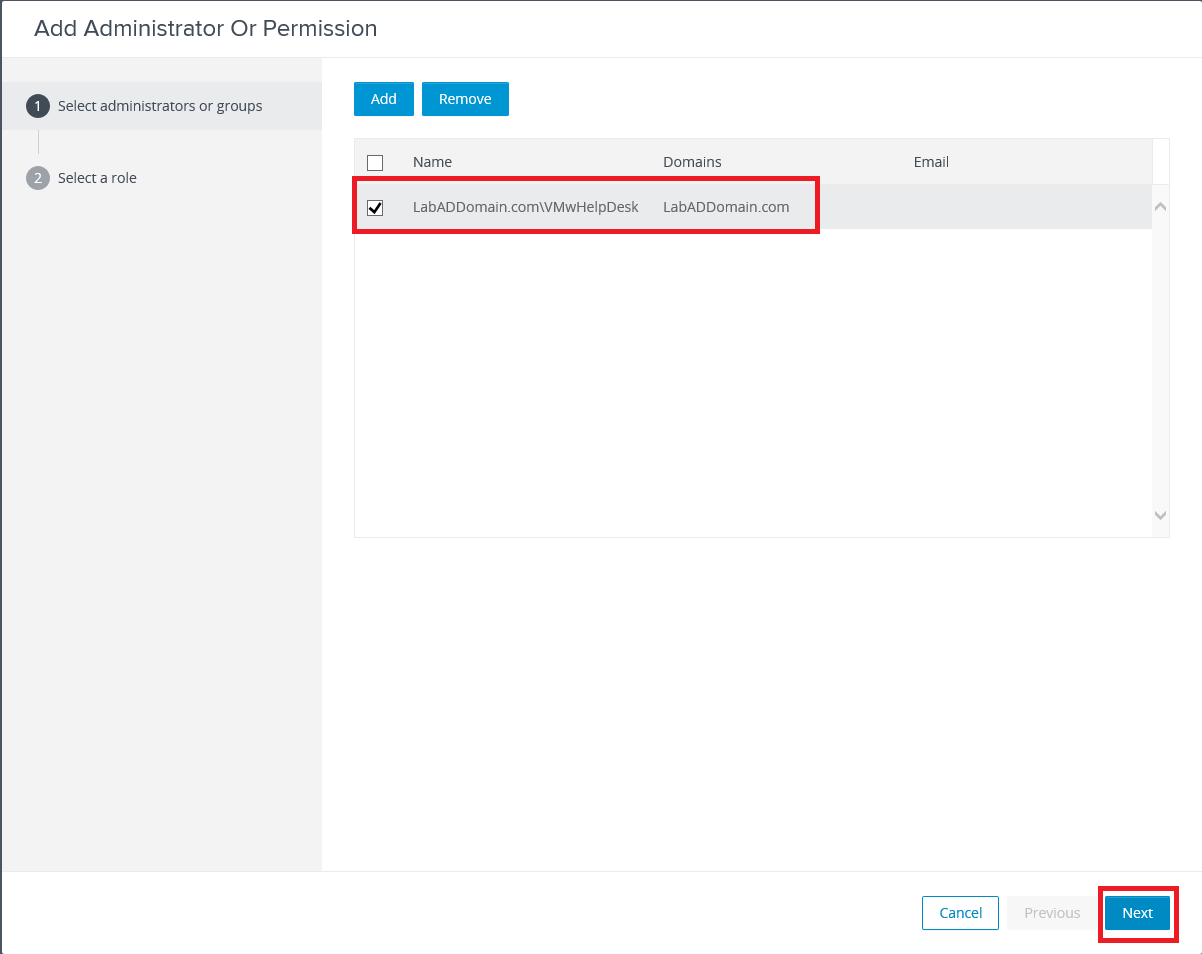Click the step 2 number circle

coord(38,178)
